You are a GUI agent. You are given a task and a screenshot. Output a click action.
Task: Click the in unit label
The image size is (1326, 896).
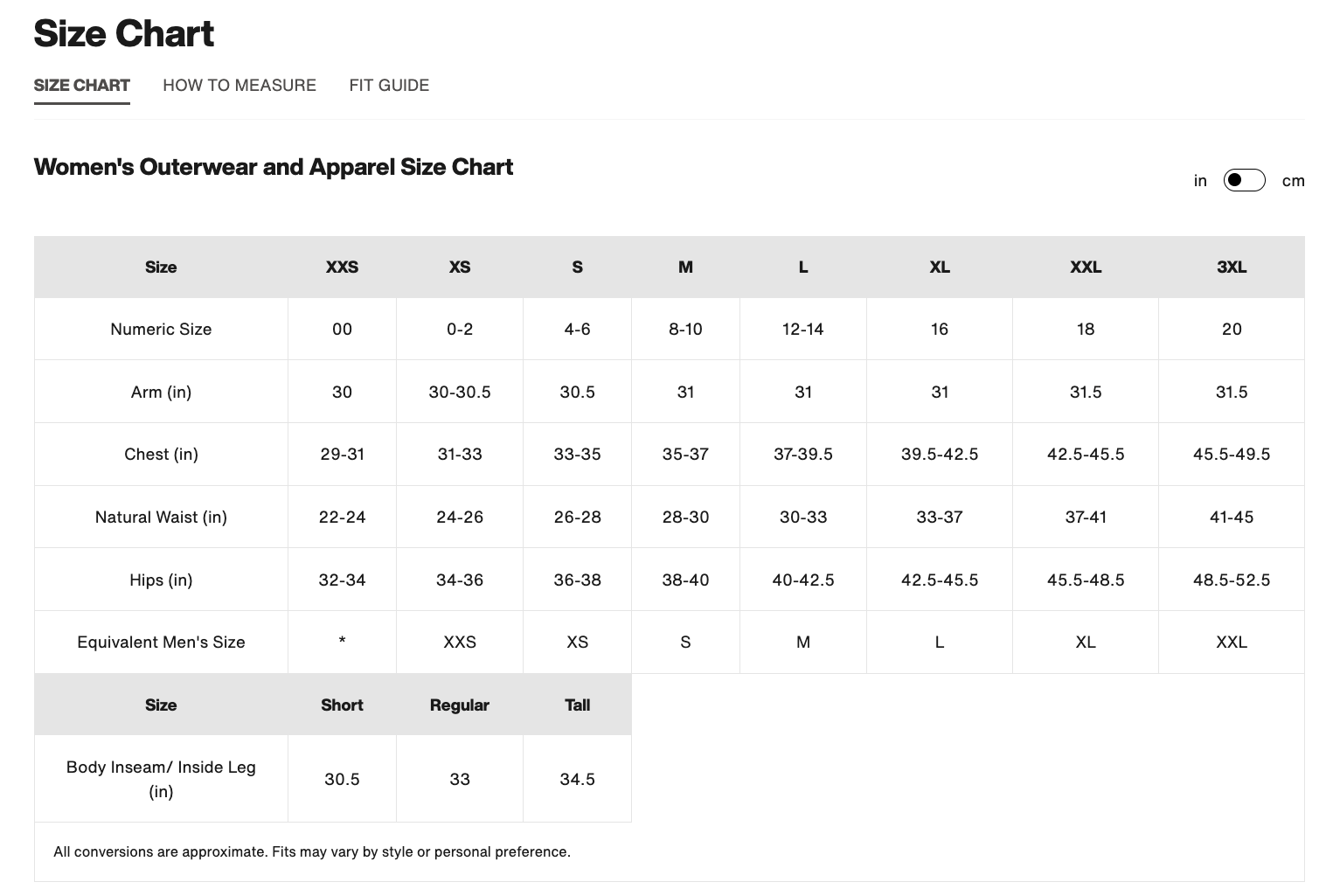coord(1200,181)
